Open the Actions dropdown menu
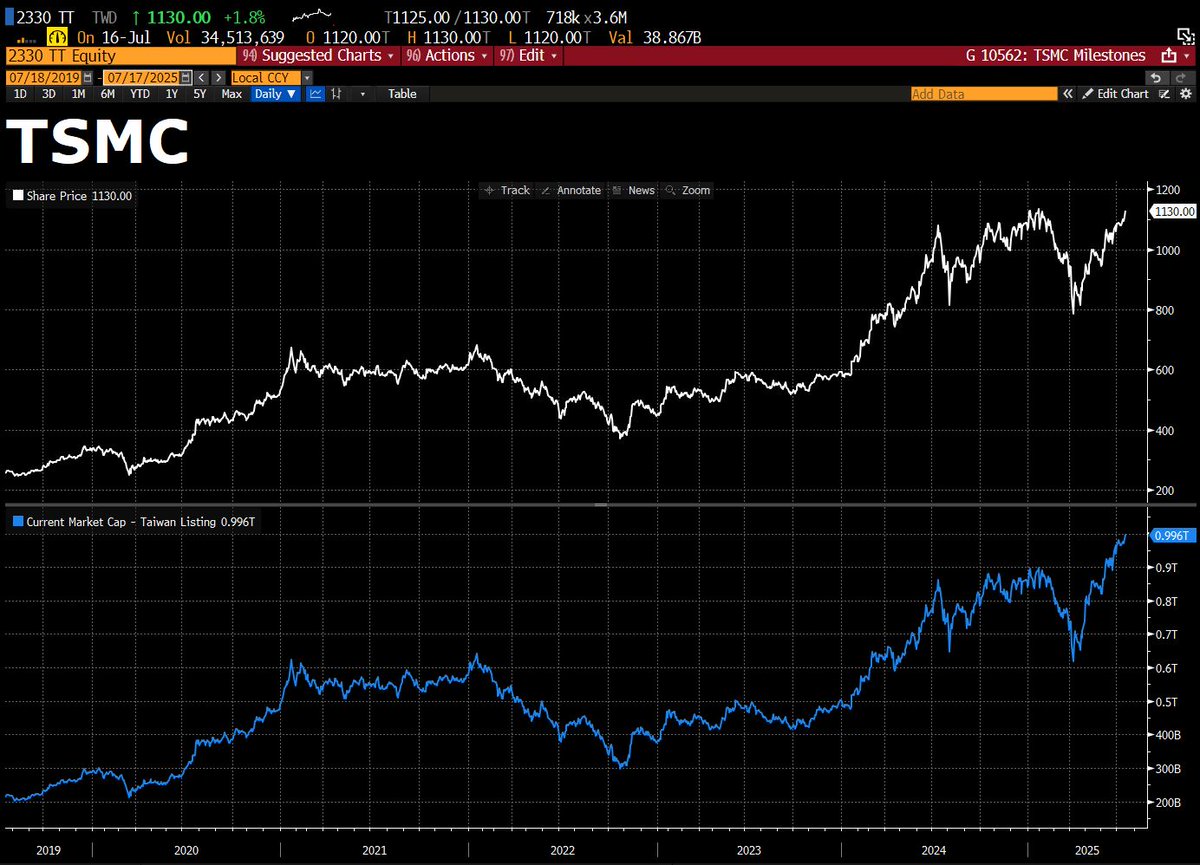Viewport: 1200px width, 865px height. tap(448, 56)
